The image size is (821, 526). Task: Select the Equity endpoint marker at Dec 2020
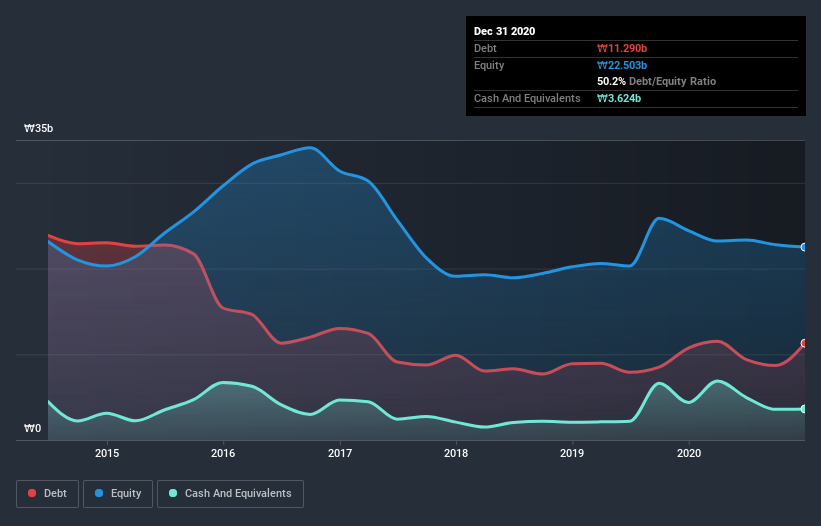[x=804, y=247]
